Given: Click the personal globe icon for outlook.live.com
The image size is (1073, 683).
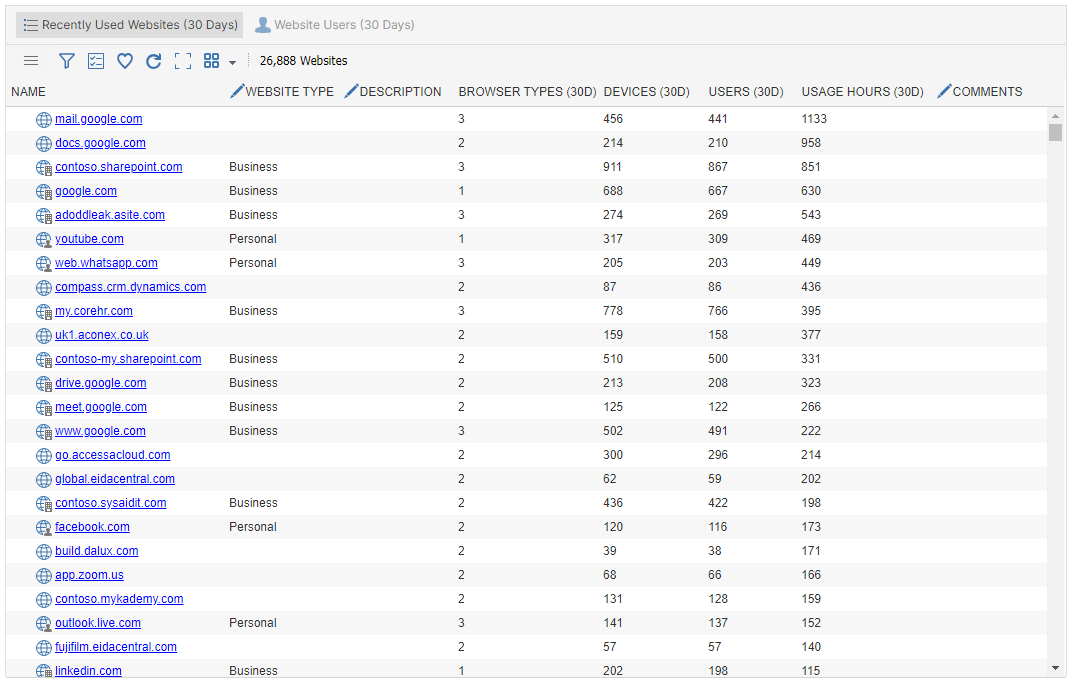Looking at the screenshot, I should click(x=44, y=623).
